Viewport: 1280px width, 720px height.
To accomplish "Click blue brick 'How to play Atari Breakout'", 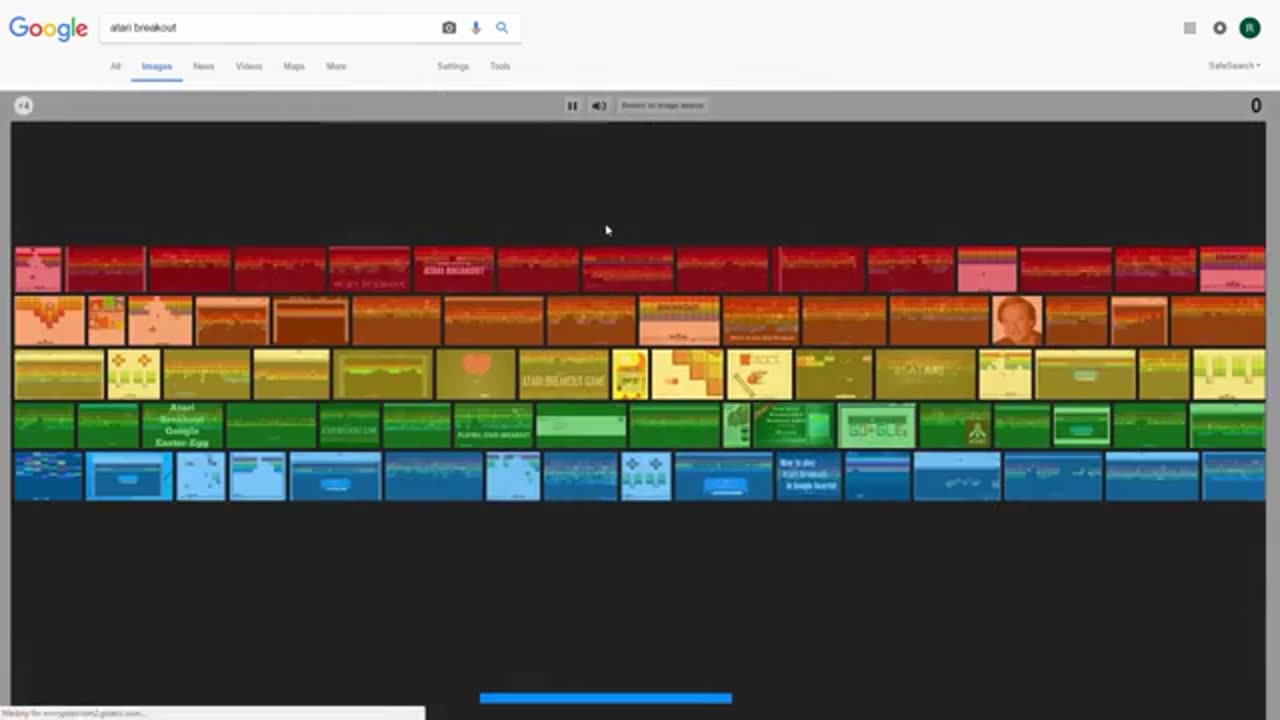I will click(809, 476).
